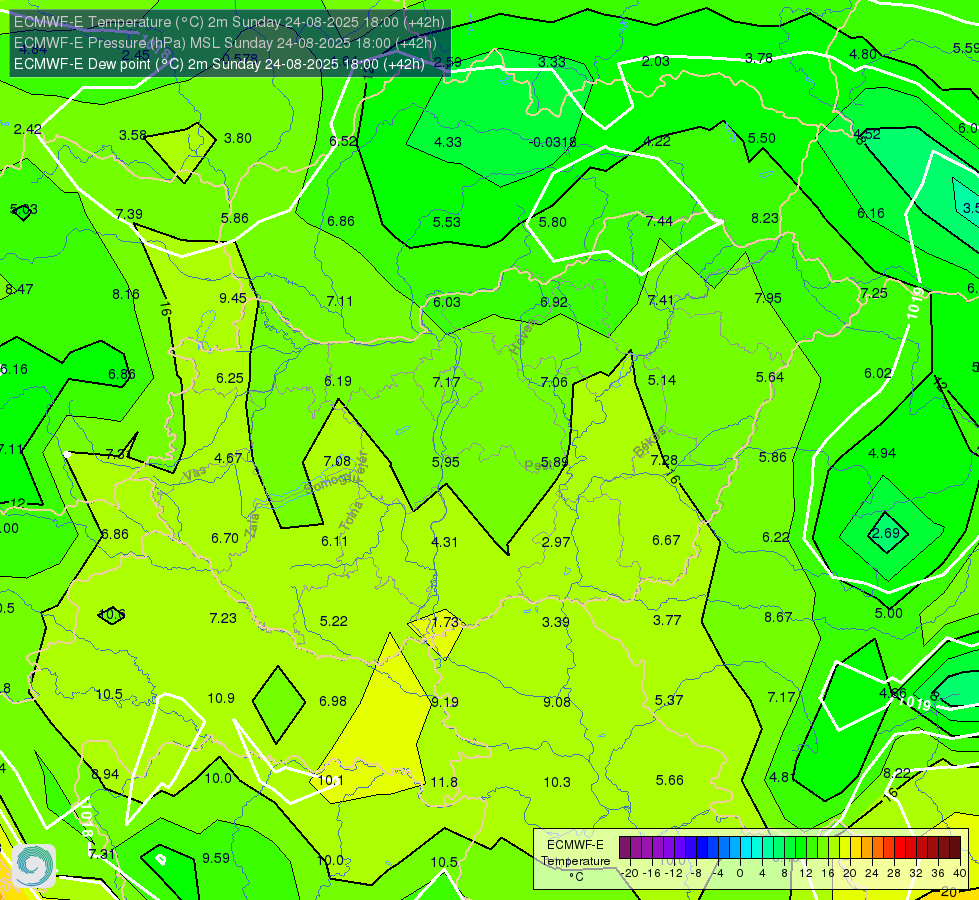Select the ECMWF-E Temperature 2m layer label
Viewport: 979px width, 900px height.
(x=229, y=22)
